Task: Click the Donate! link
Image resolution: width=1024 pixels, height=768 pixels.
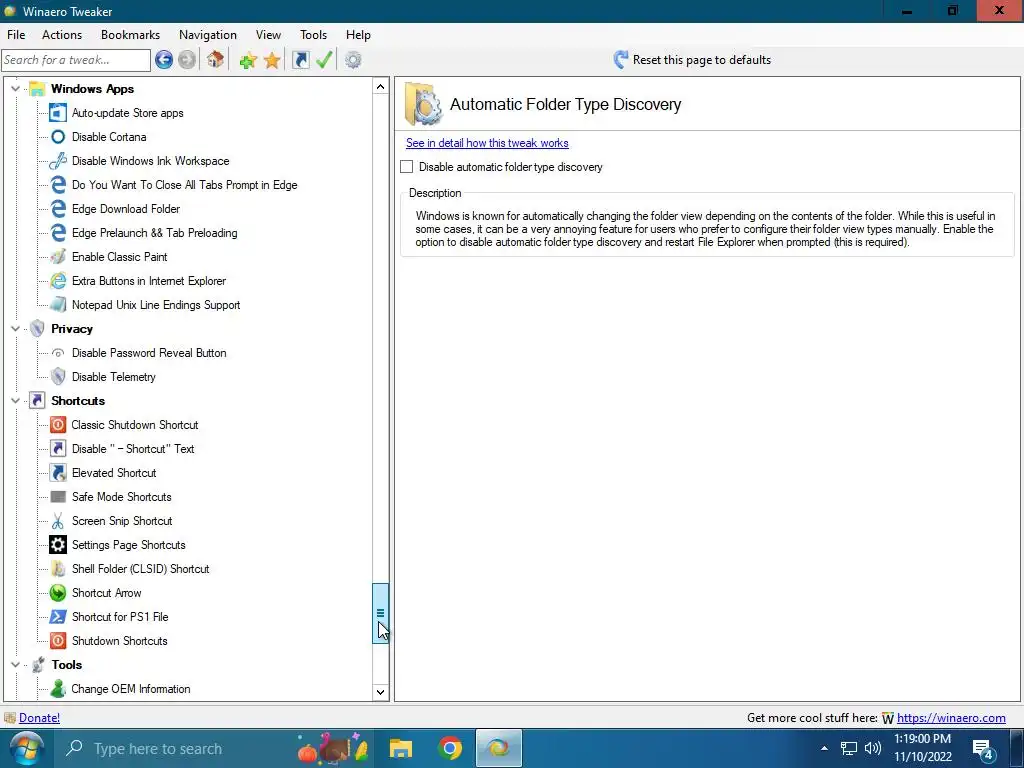Action: point(39,718)
